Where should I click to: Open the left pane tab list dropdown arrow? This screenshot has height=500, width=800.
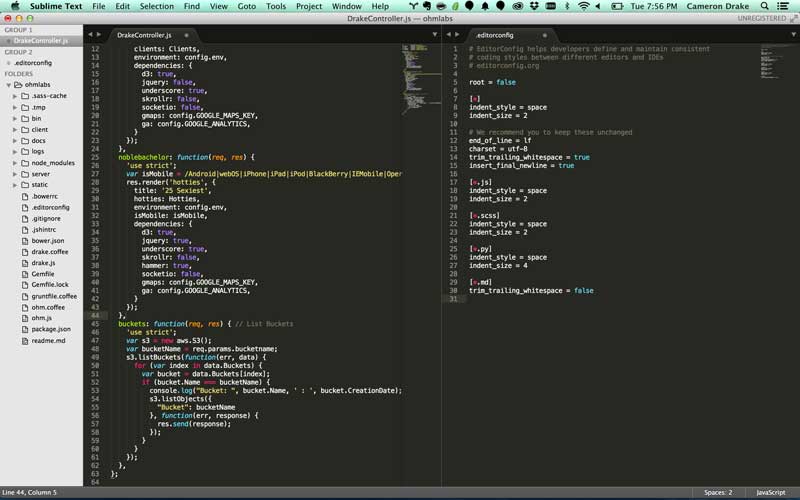coord(435,35)
